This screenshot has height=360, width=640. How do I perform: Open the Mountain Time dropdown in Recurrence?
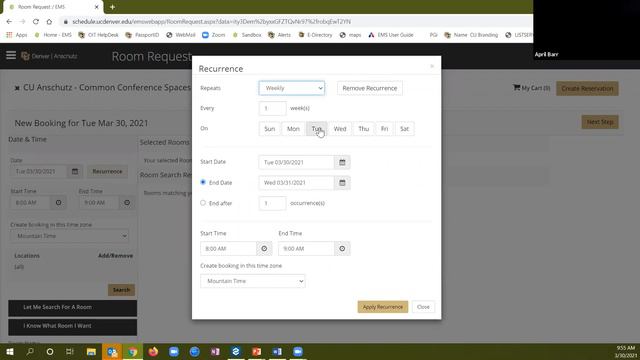coord(253,281)
